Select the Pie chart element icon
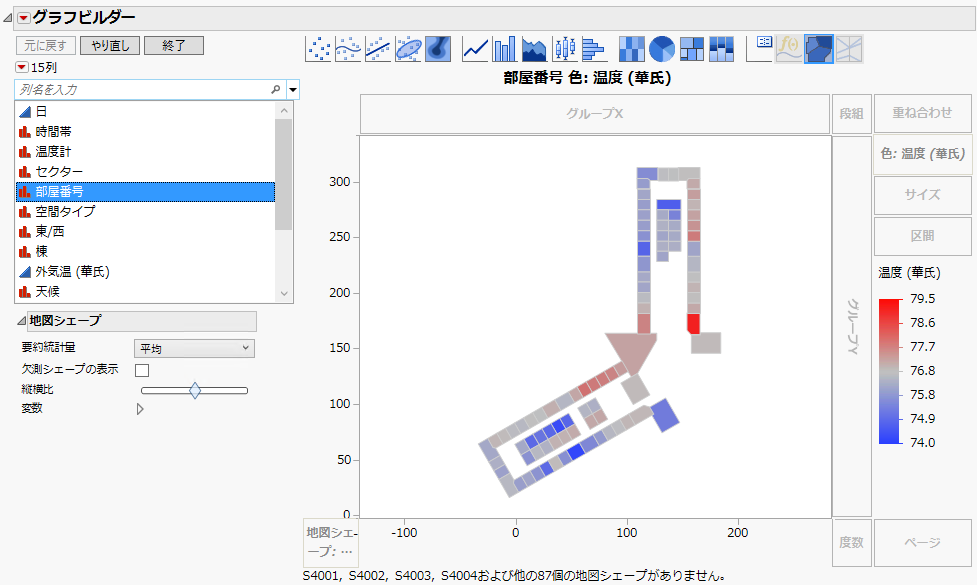977x585 pixels. point(662,49)
